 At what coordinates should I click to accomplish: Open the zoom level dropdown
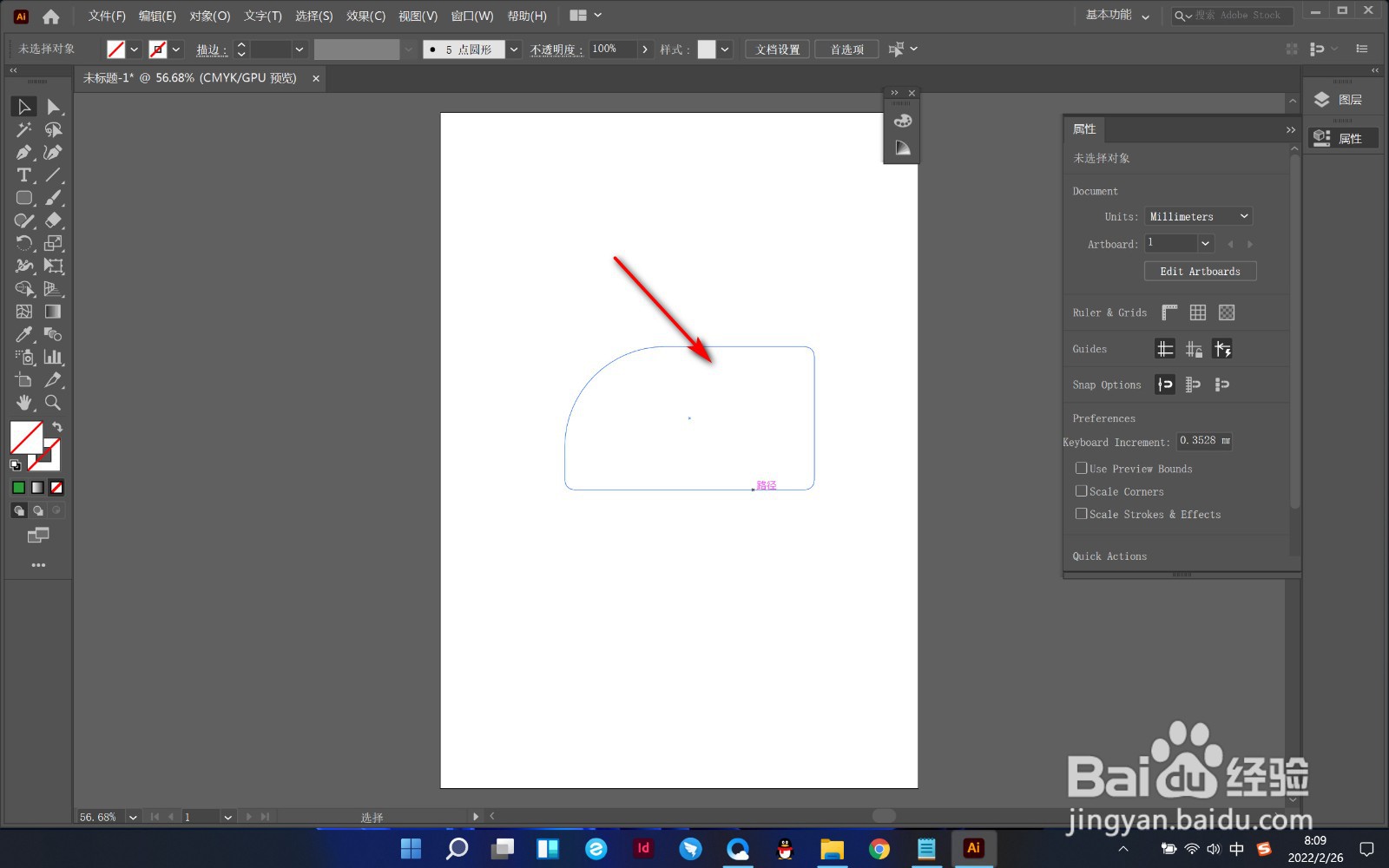pos(133,817)
